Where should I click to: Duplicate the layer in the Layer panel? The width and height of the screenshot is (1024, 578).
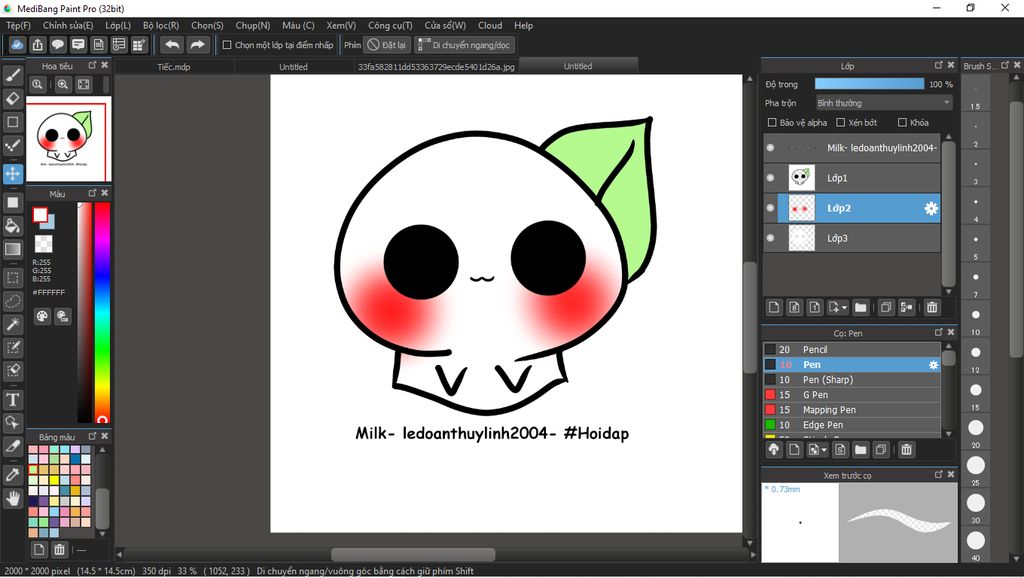[x=886, y=307]
